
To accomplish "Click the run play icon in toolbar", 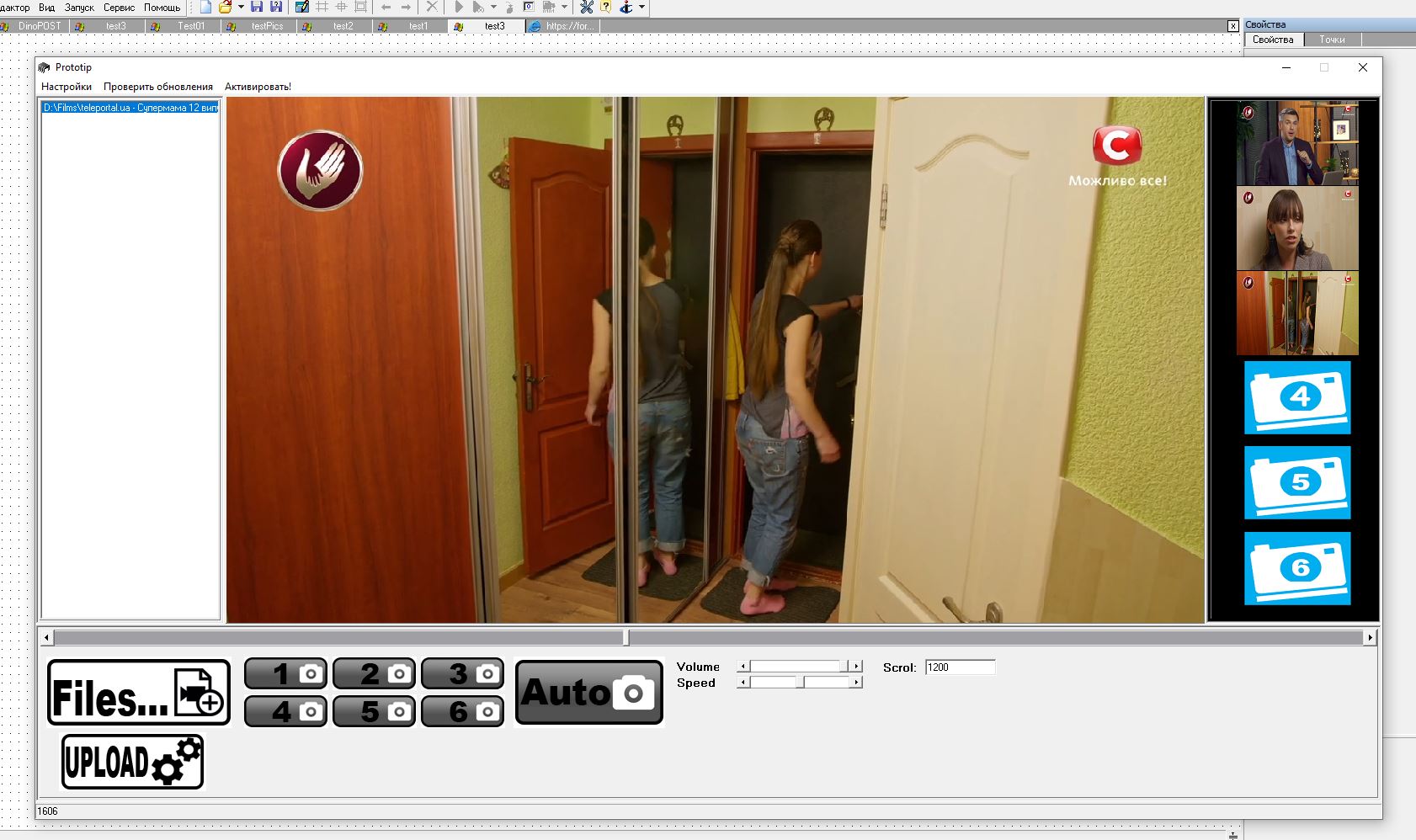I will [x=459, y=7].
